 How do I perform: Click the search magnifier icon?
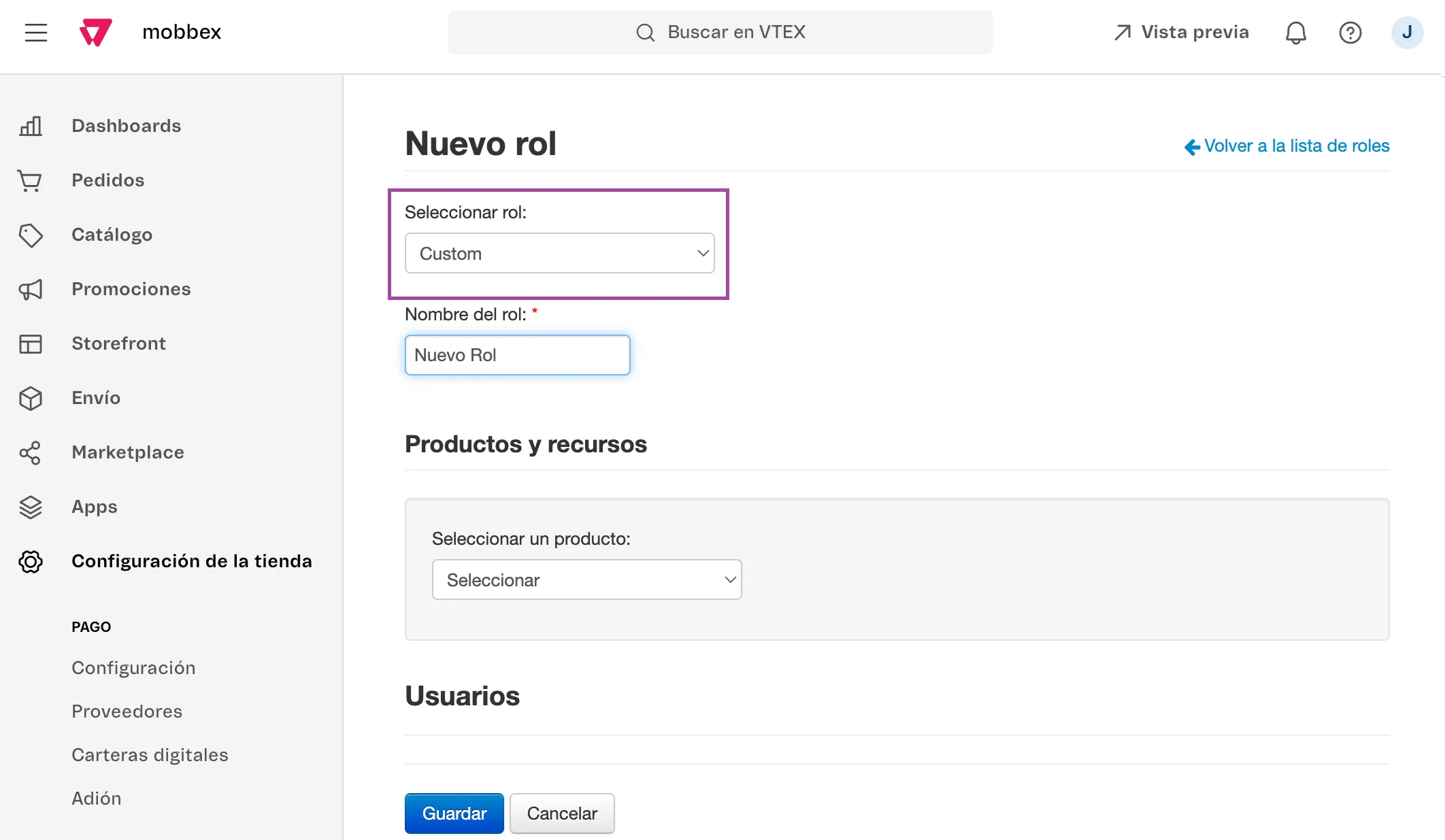click(x=645, y=32)
